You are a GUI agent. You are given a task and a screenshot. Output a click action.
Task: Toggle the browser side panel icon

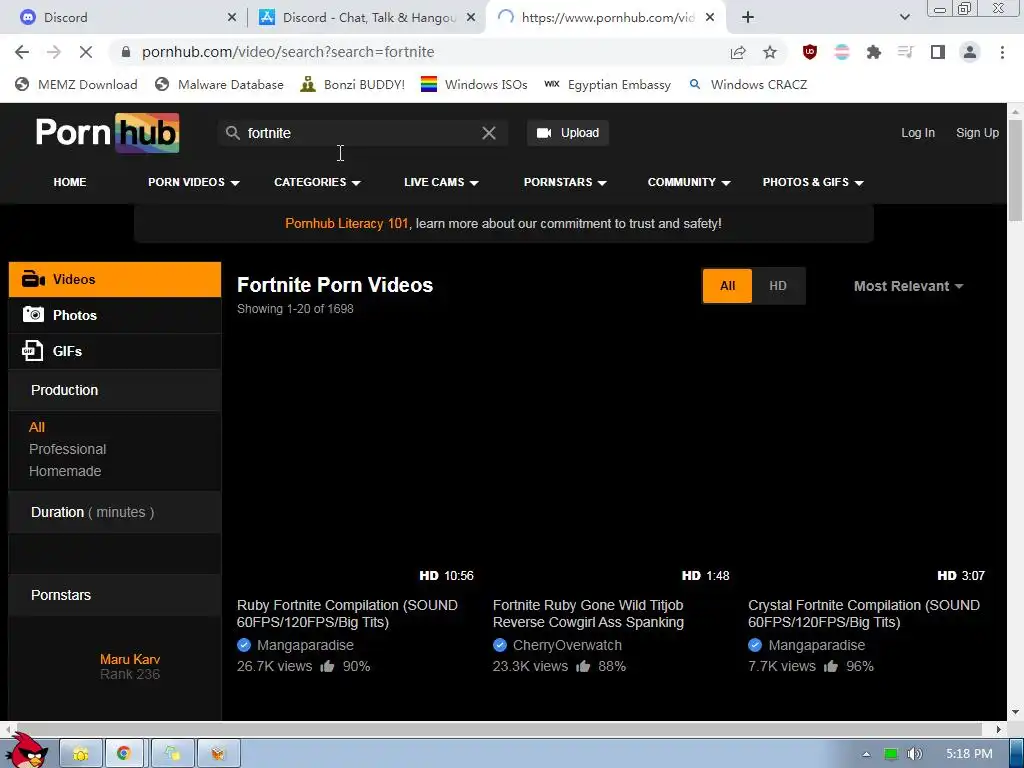point(938,52)
